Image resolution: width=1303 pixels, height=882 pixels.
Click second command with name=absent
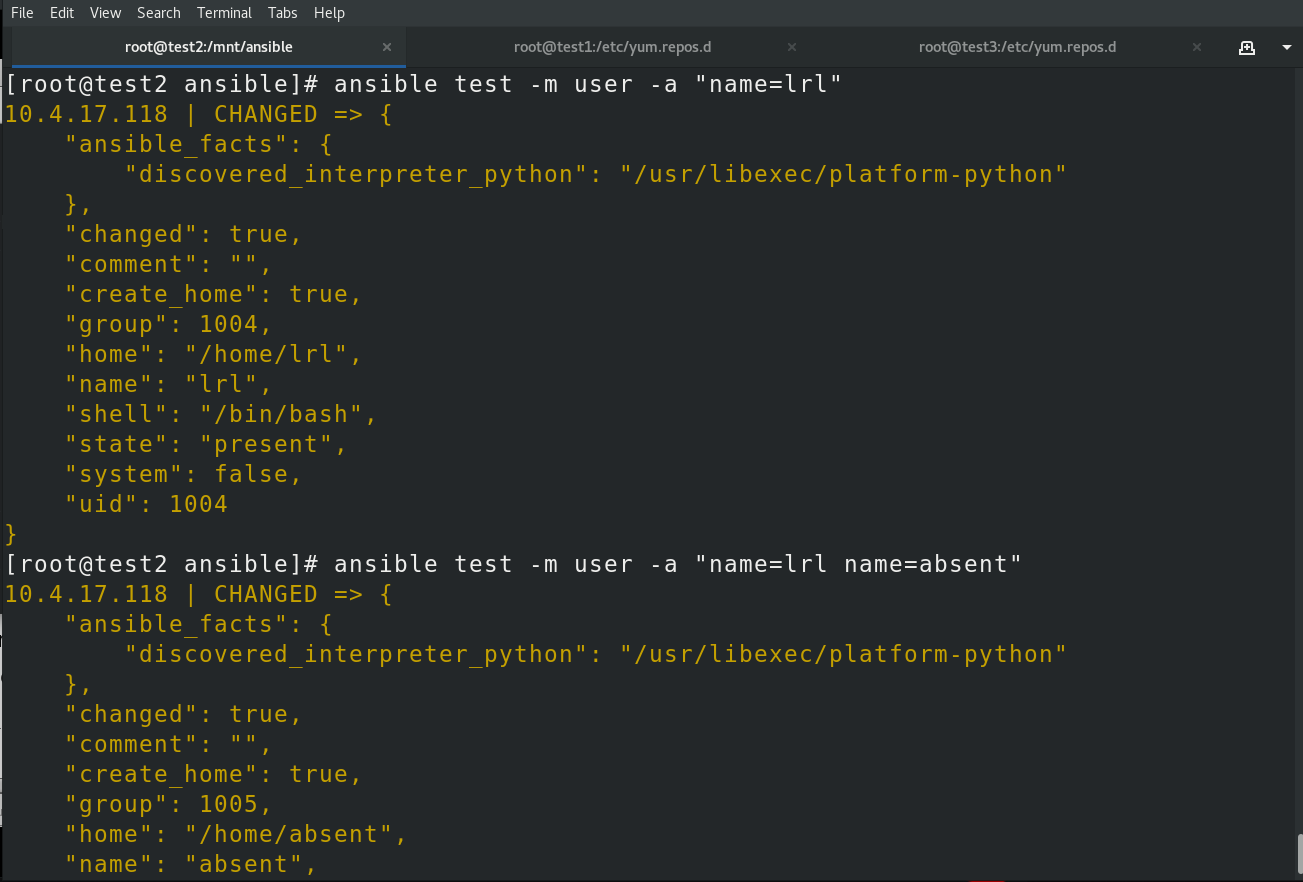678,564
